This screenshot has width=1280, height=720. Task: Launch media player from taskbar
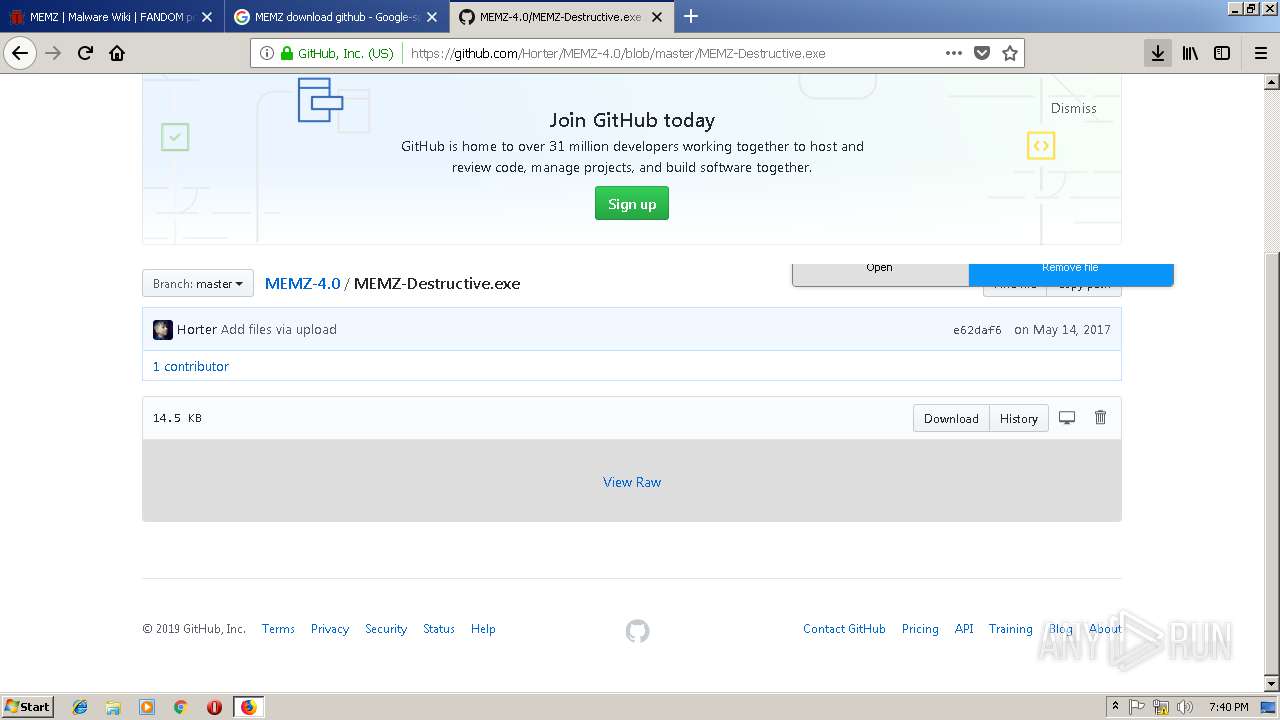(x=147, y=707)
